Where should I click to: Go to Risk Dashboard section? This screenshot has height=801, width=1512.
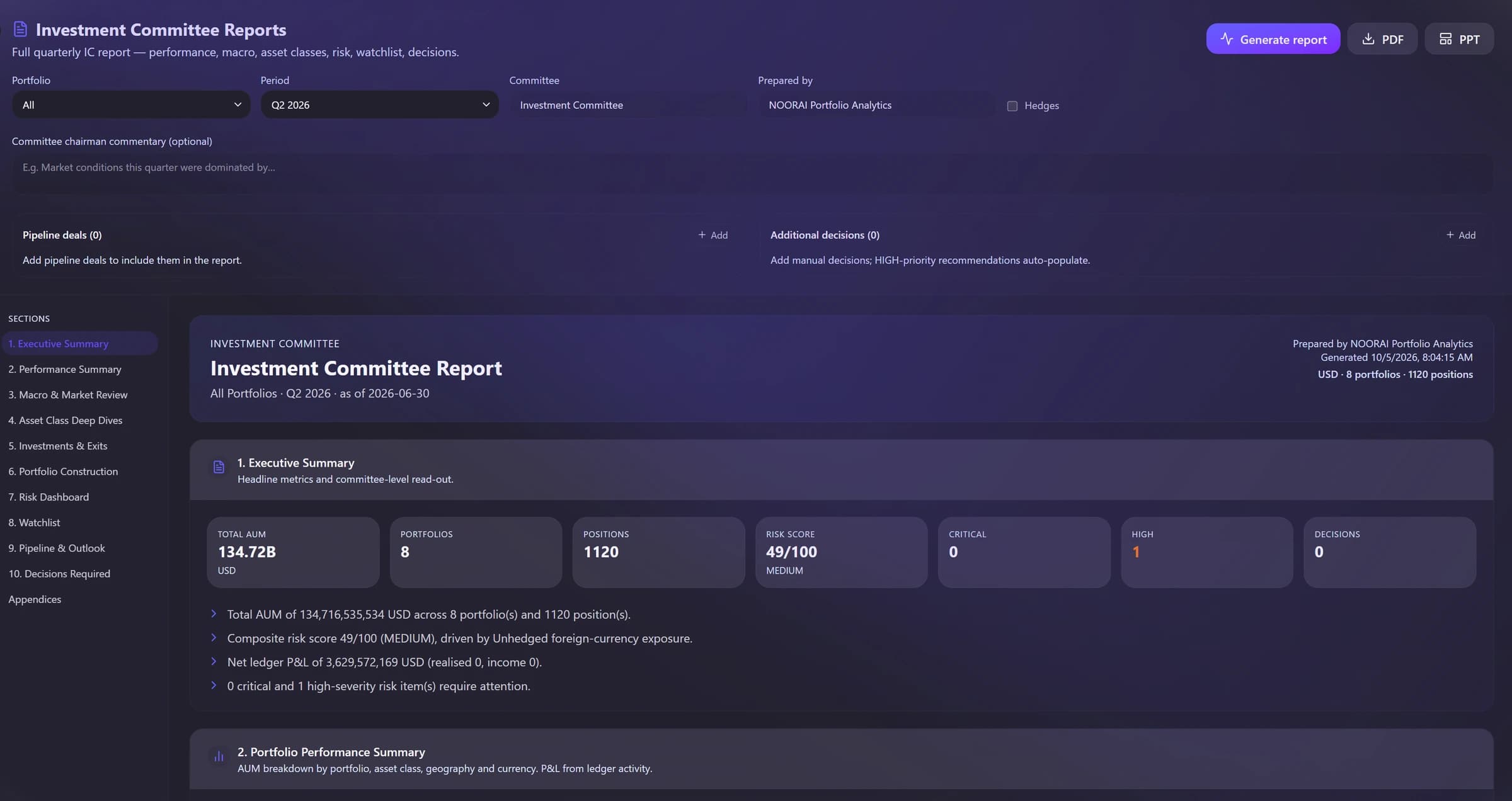(80, 497)
